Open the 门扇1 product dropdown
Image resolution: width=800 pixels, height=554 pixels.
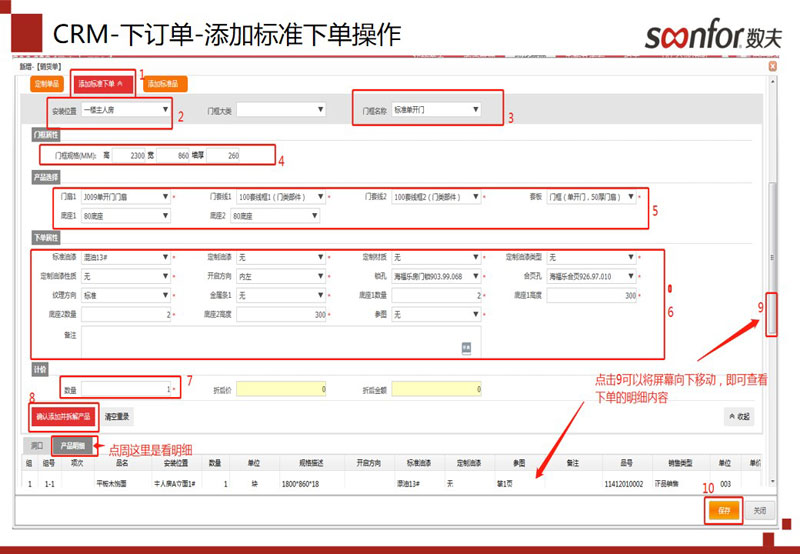[126, 198]
